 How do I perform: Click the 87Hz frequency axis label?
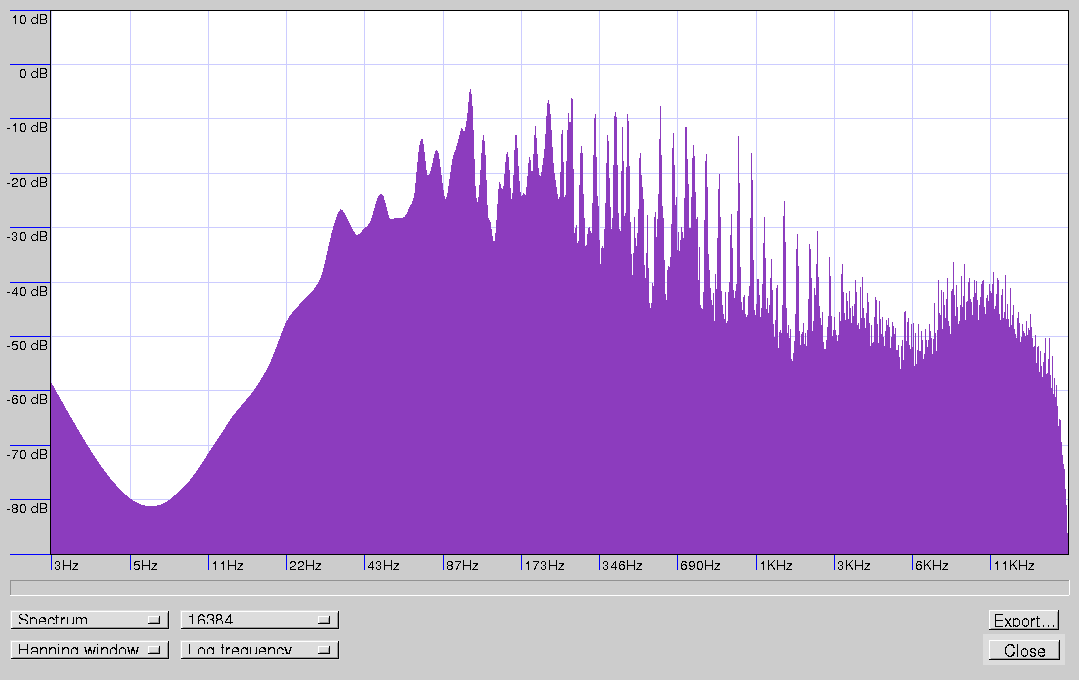point(463,566)
